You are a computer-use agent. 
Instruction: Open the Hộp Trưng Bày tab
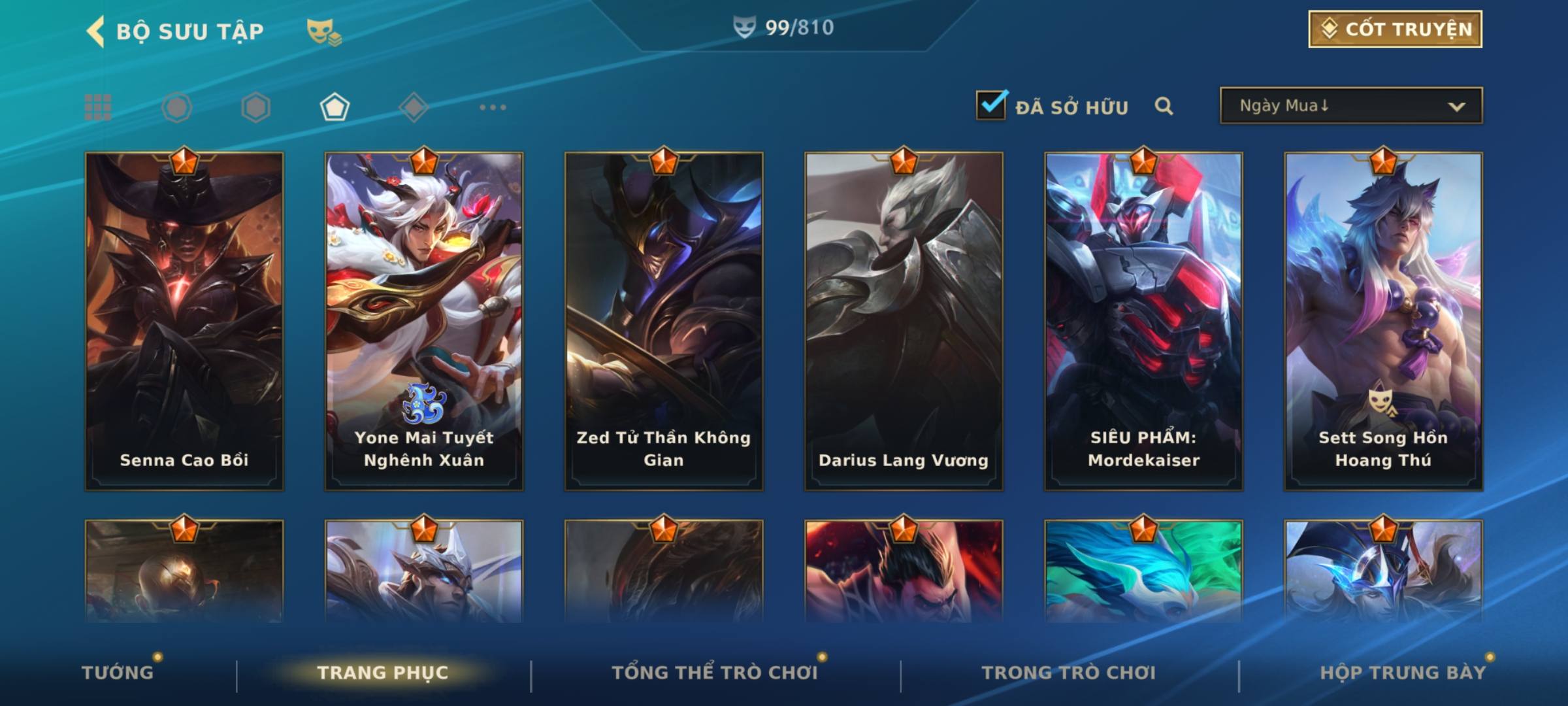coord(1403,672)
